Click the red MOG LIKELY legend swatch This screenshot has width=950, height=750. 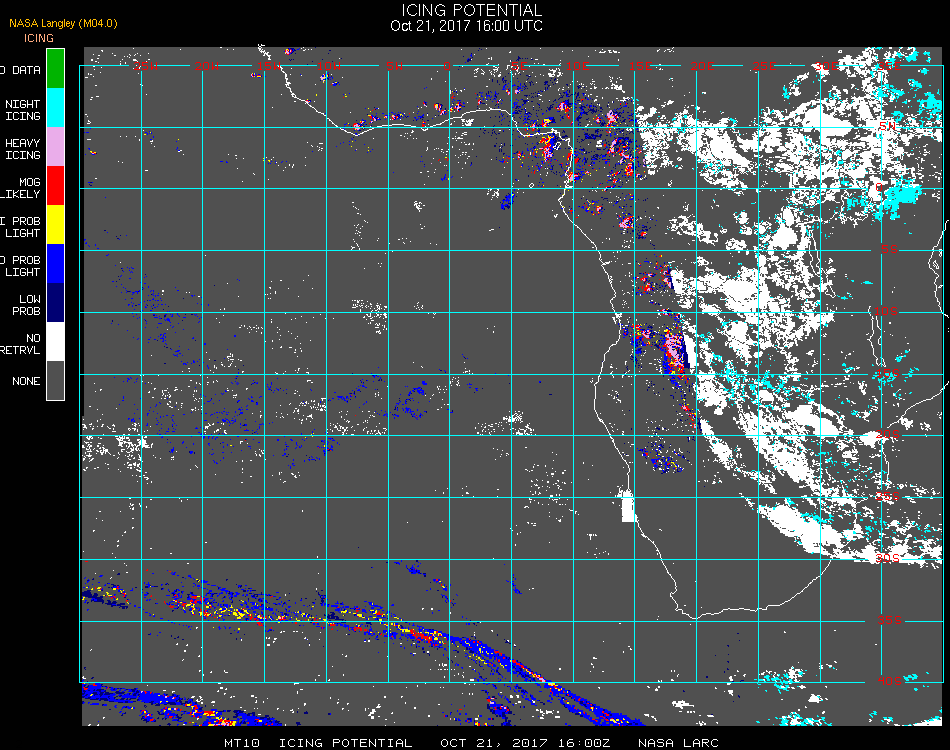coord(55,185)
